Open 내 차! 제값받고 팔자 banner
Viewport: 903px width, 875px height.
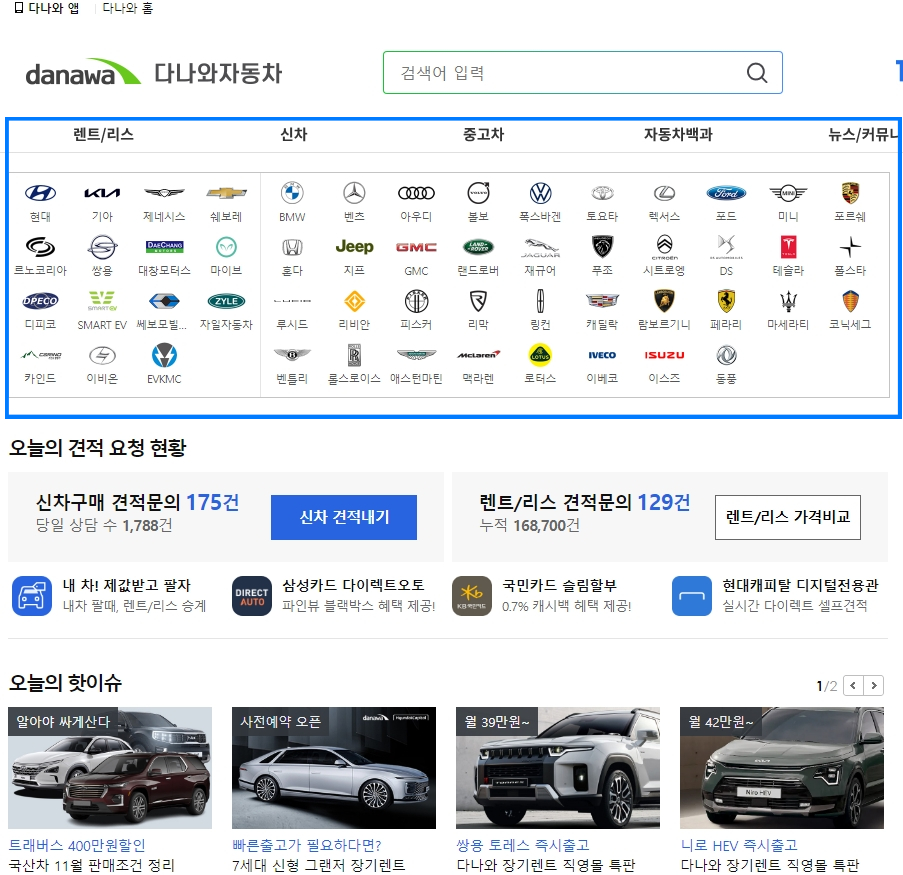pos(109,596)
